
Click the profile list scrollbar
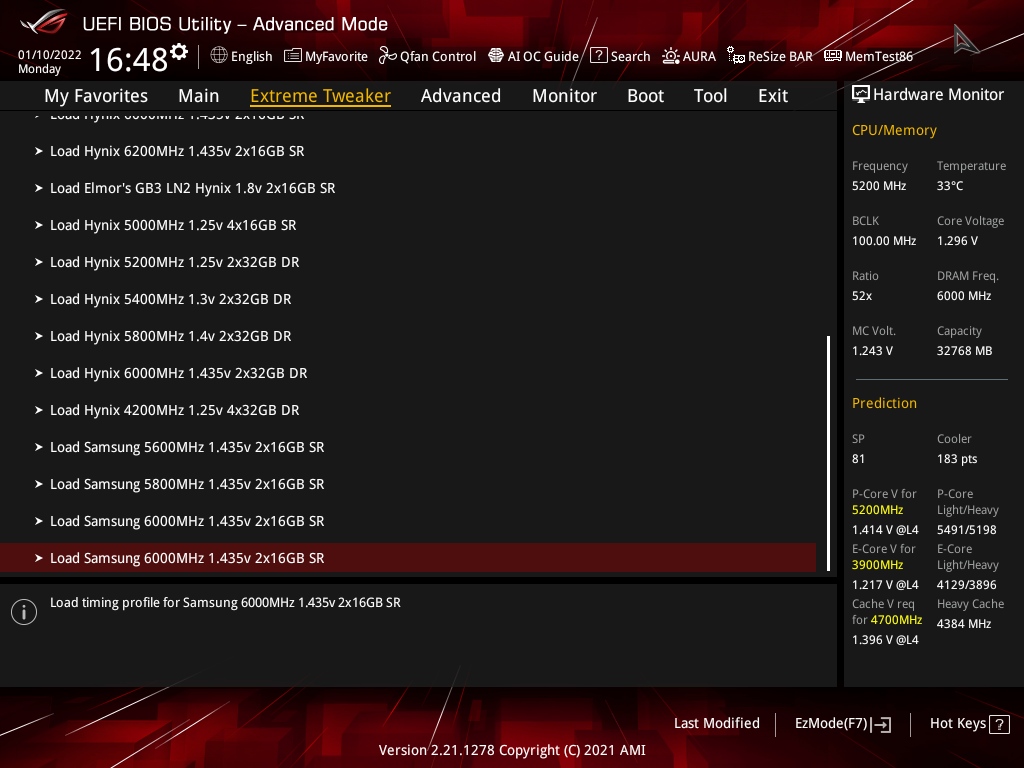point(828,453)
